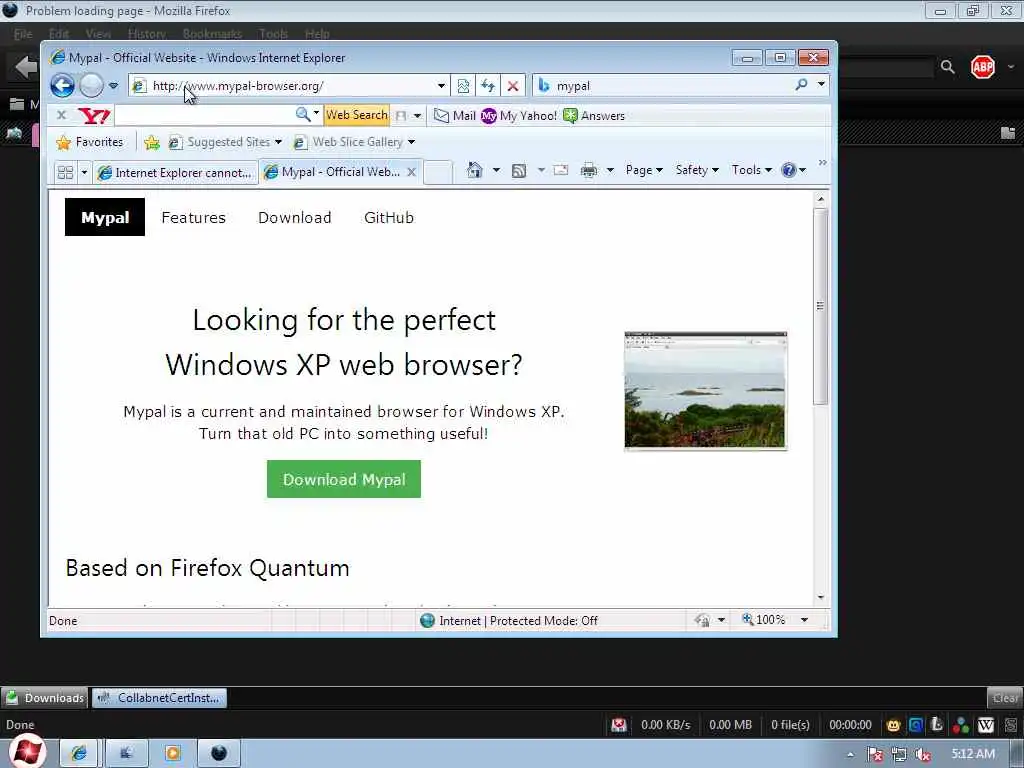Click the ABP Adblock Plus icon in Firefox

point(983,67)
